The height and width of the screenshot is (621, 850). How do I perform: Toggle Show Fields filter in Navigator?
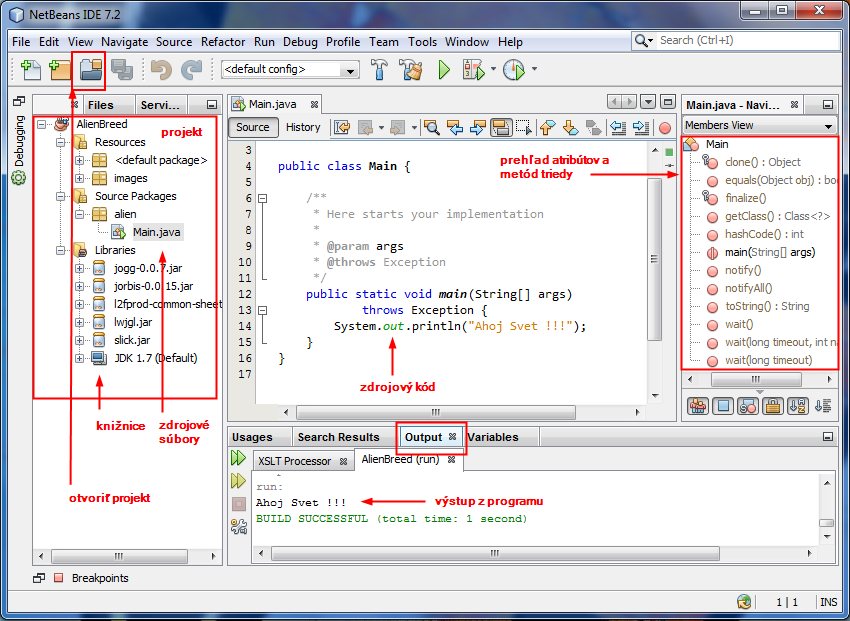point(723,406)
